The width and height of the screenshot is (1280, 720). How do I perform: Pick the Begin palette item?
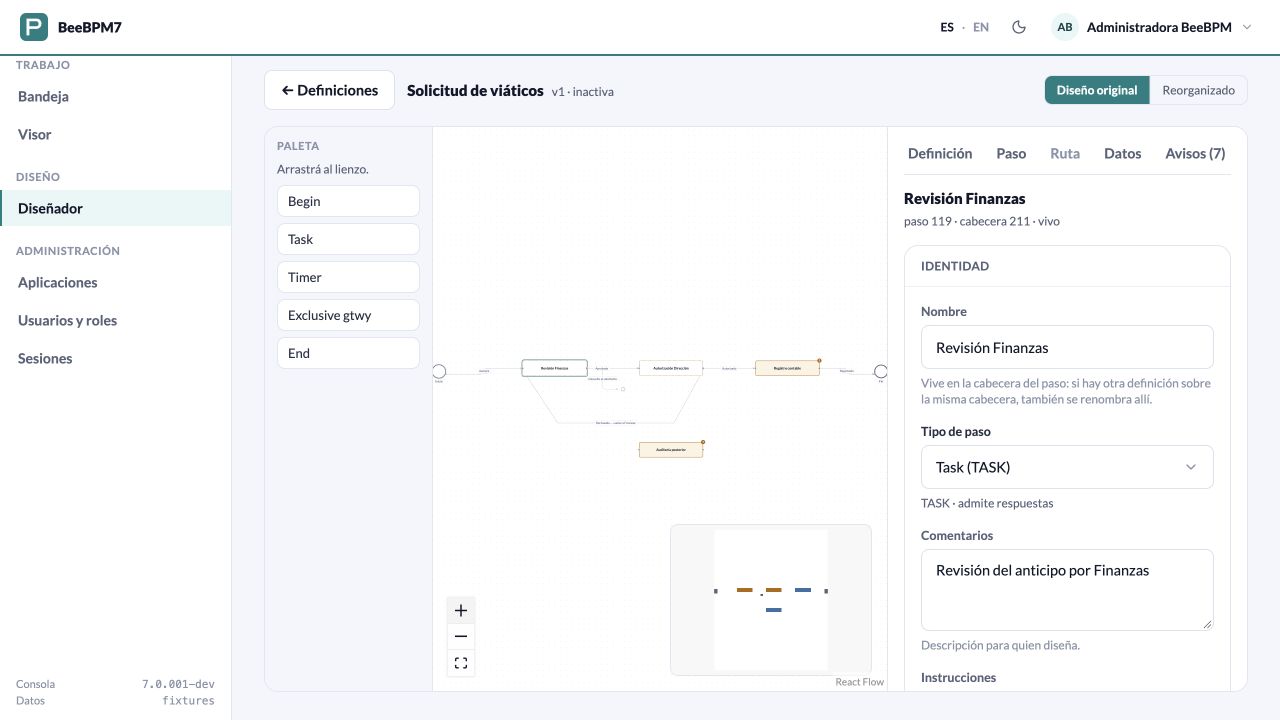(x=348, y=201)
